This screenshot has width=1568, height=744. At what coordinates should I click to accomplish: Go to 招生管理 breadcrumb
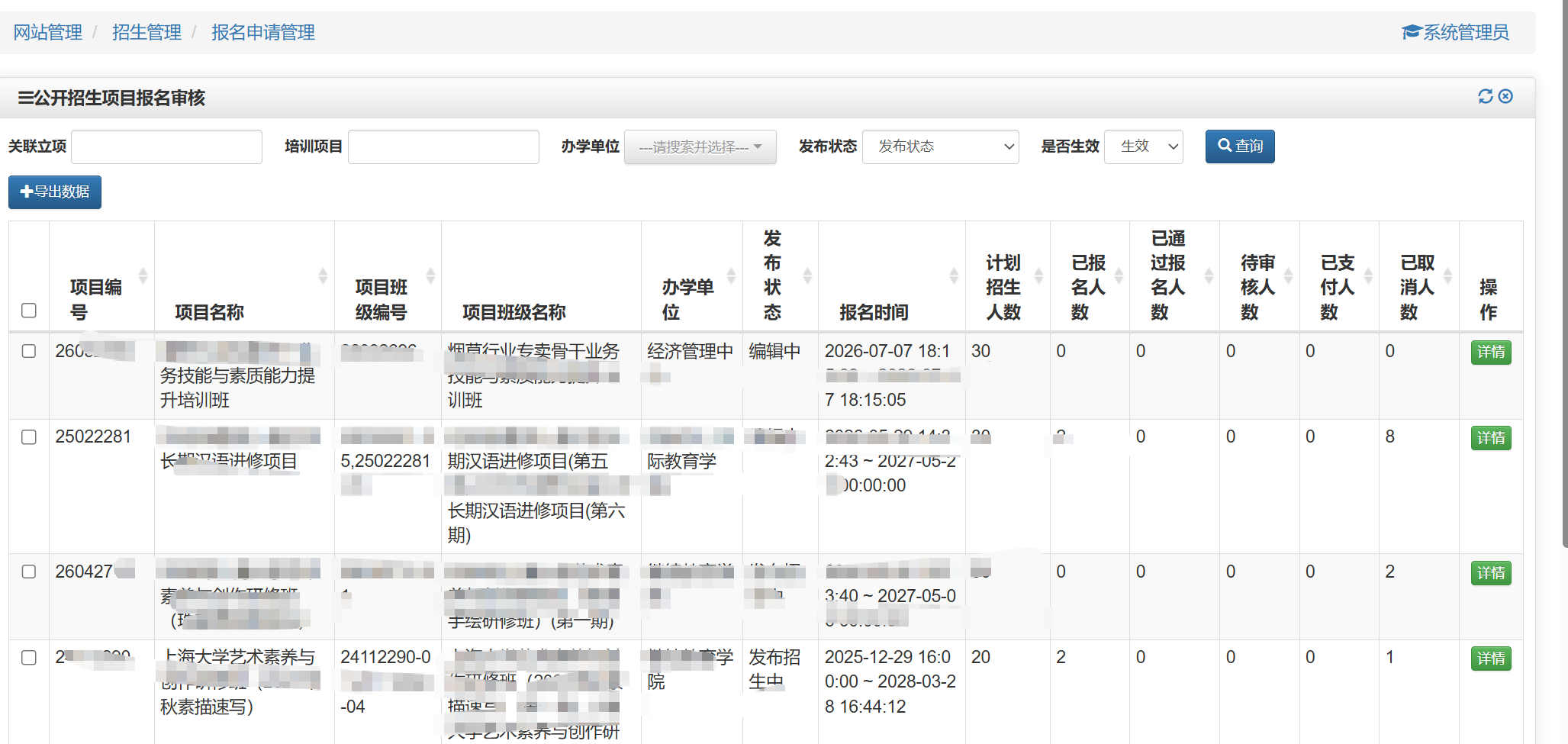point(146,32)
